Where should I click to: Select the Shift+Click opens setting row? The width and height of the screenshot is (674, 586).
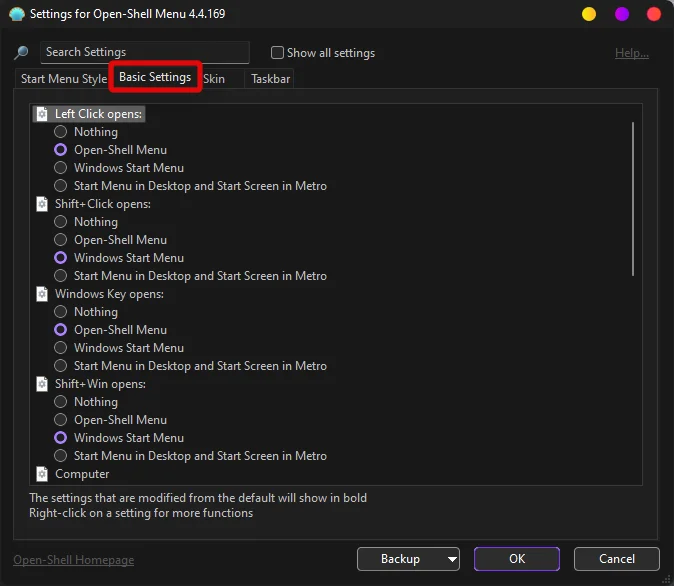(93, 204)
